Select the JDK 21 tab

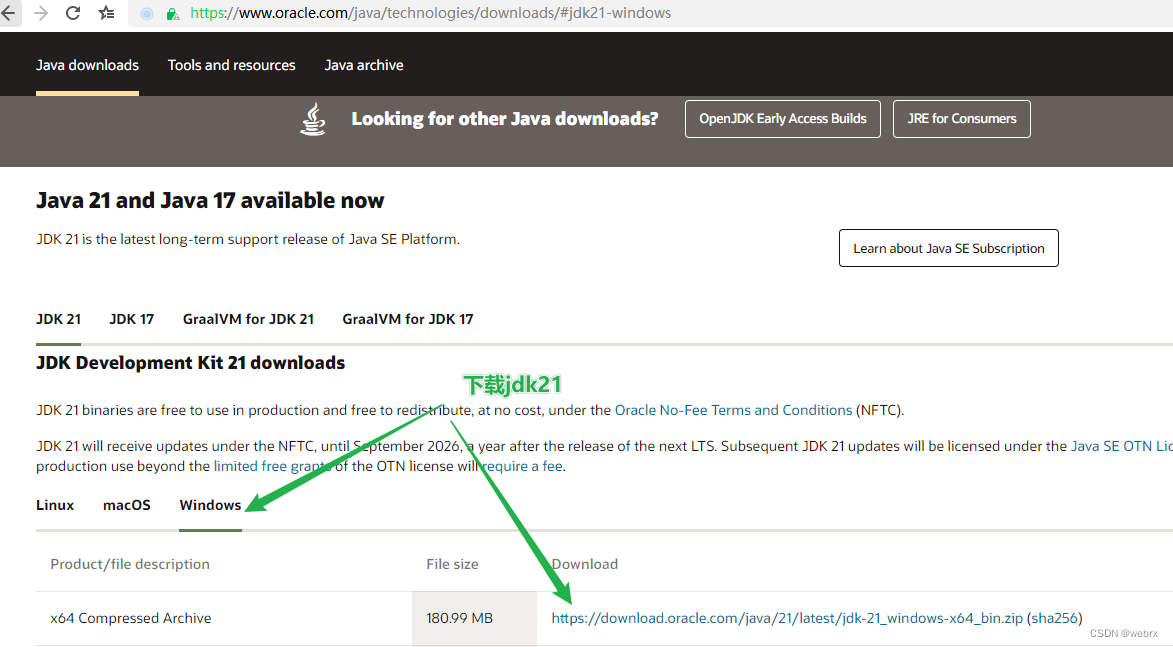coord(58,319)
